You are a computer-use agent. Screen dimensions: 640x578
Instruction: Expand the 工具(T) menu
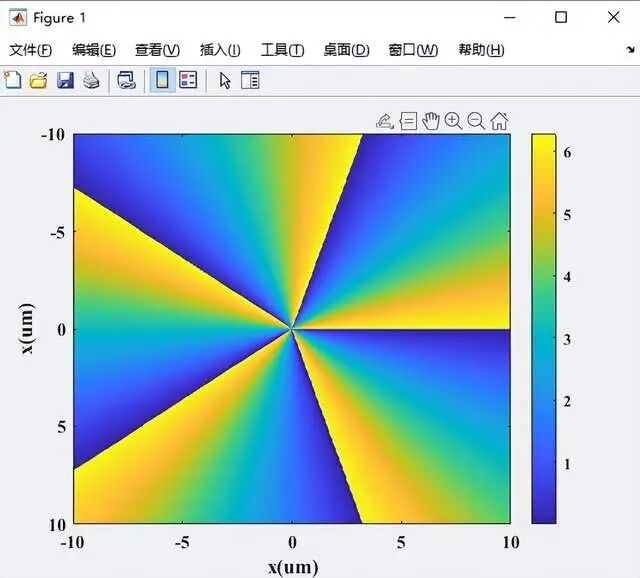click(282, 50)
